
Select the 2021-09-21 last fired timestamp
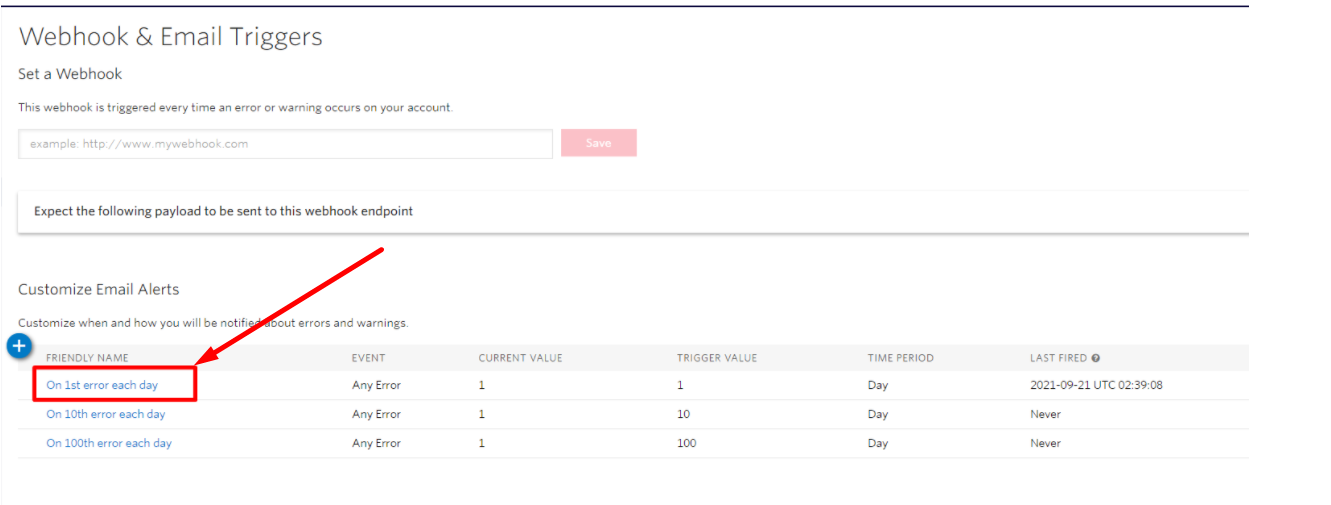click(1096, 385)
